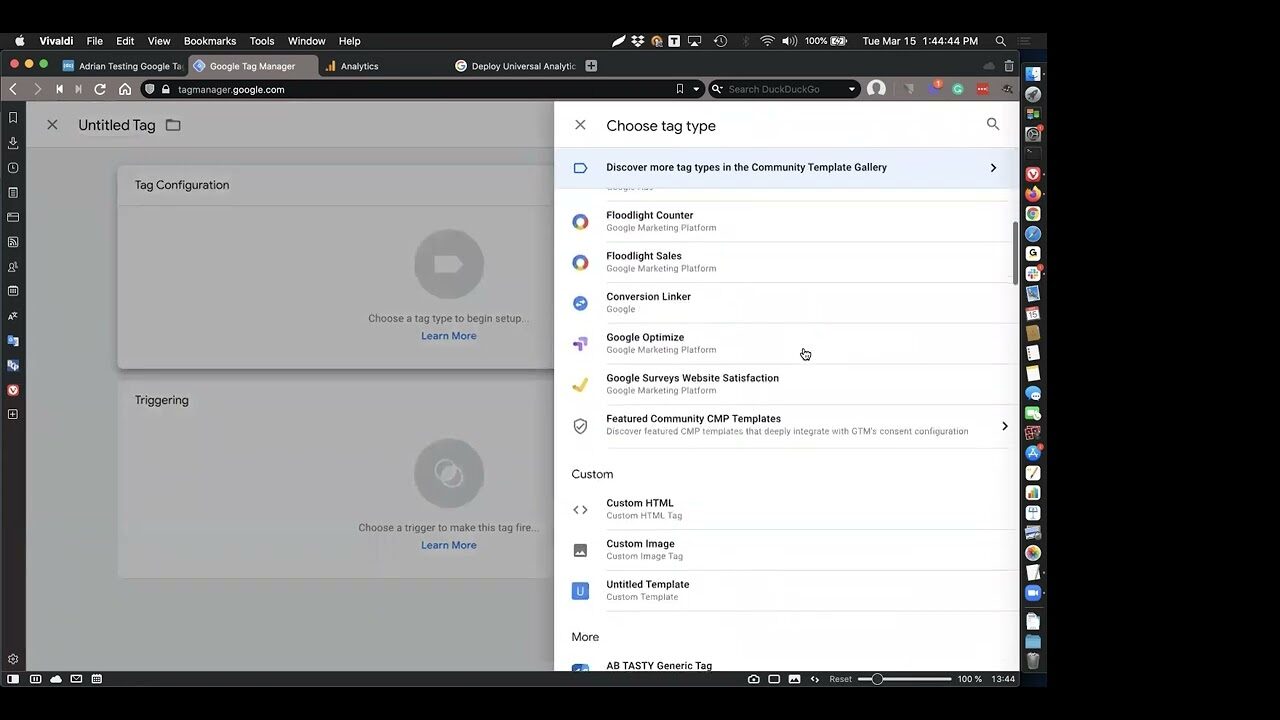Viewport: 1280px width, 720px height.
Task: Open Spotlight search in macOS menu bar
Action: point(1000,41)
